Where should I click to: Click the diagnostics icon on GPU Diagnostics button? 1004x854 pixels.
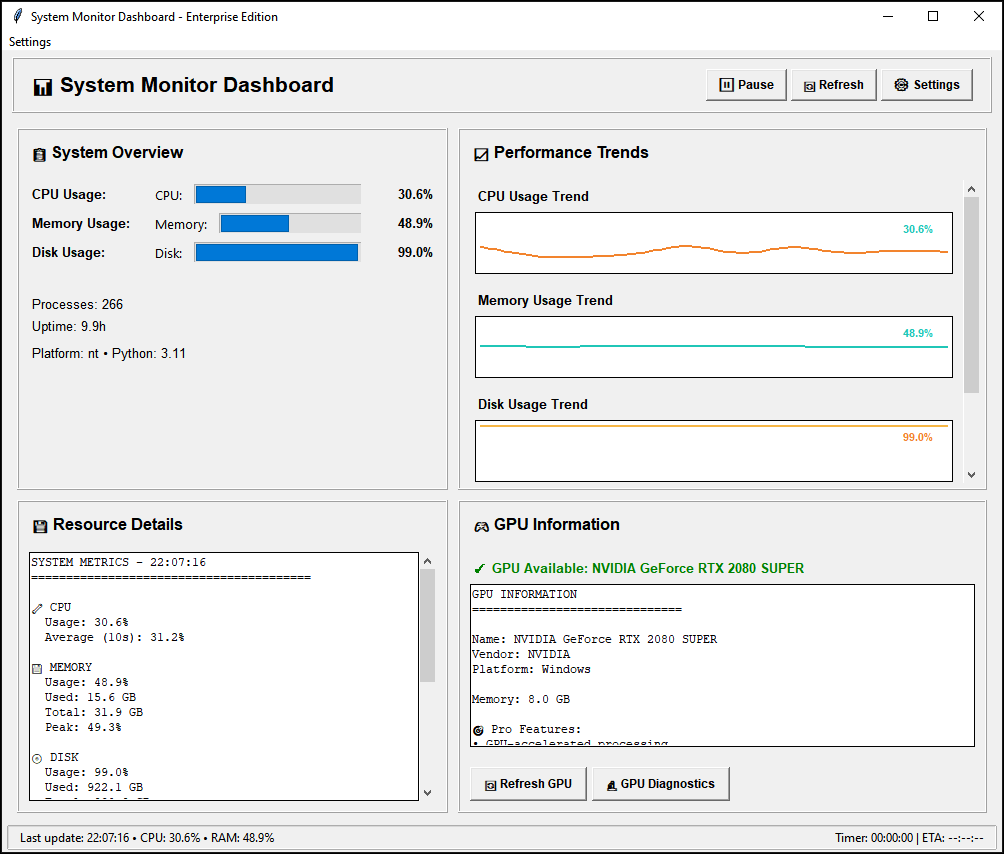pos(611,784)
